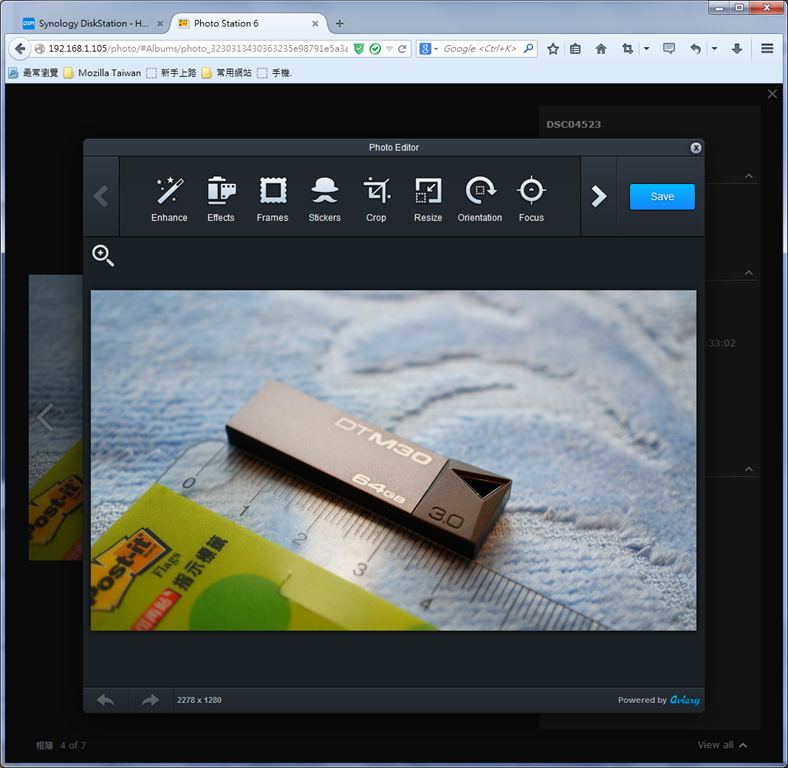The width and height of the screenshot is (788, 768).
Task: Open Mozilla Taiwan bookmark folder
Action: click(103, 73)
